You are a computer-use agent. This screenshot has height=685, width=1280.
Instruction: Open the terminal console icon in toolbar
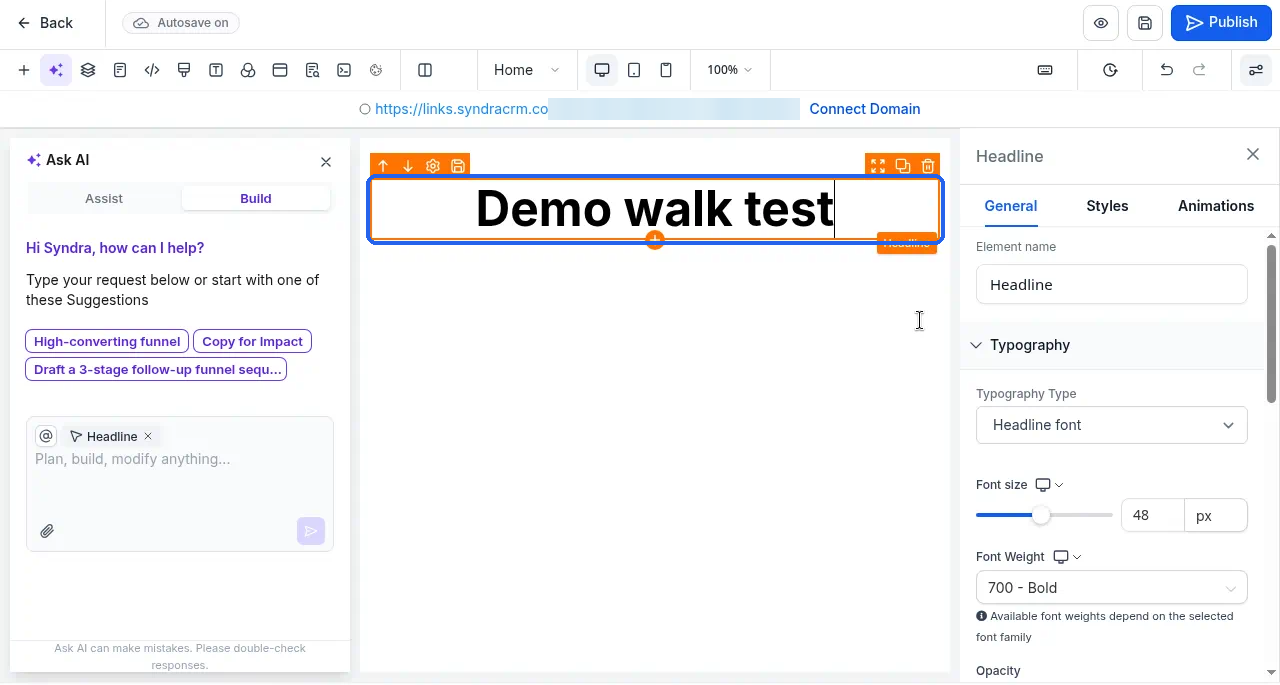pos(344,70)
